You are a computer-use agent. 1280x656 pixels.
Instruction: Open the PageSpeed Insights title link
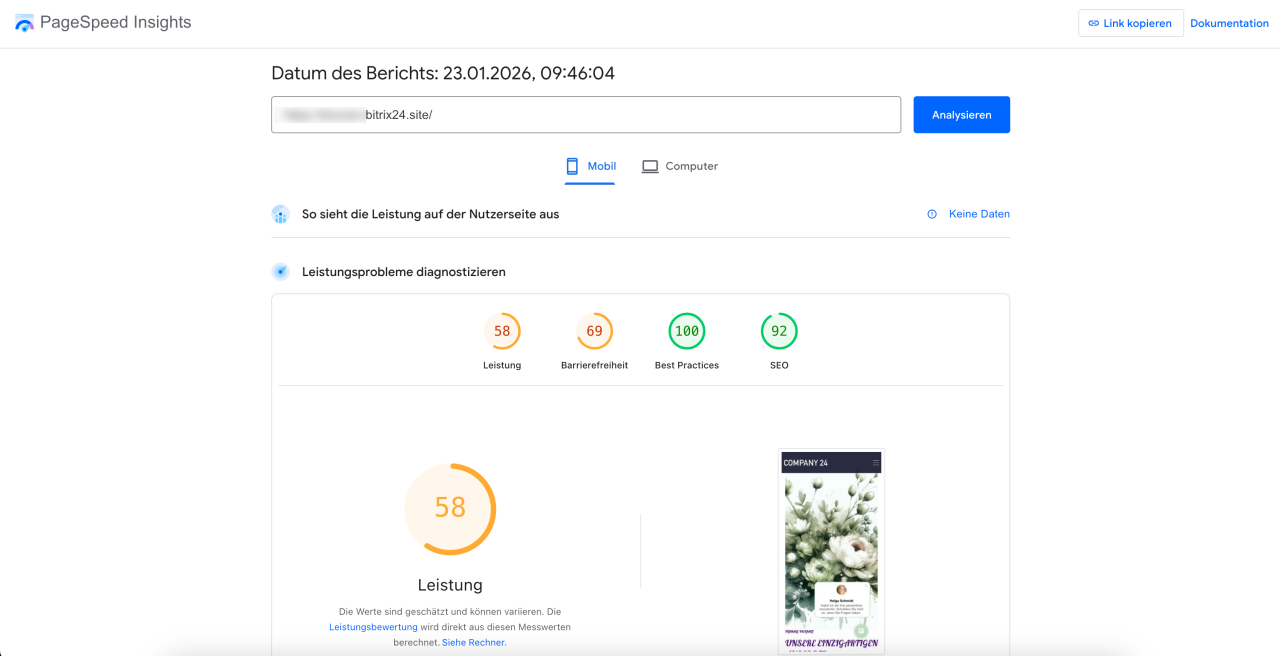[x=115, y=22]
